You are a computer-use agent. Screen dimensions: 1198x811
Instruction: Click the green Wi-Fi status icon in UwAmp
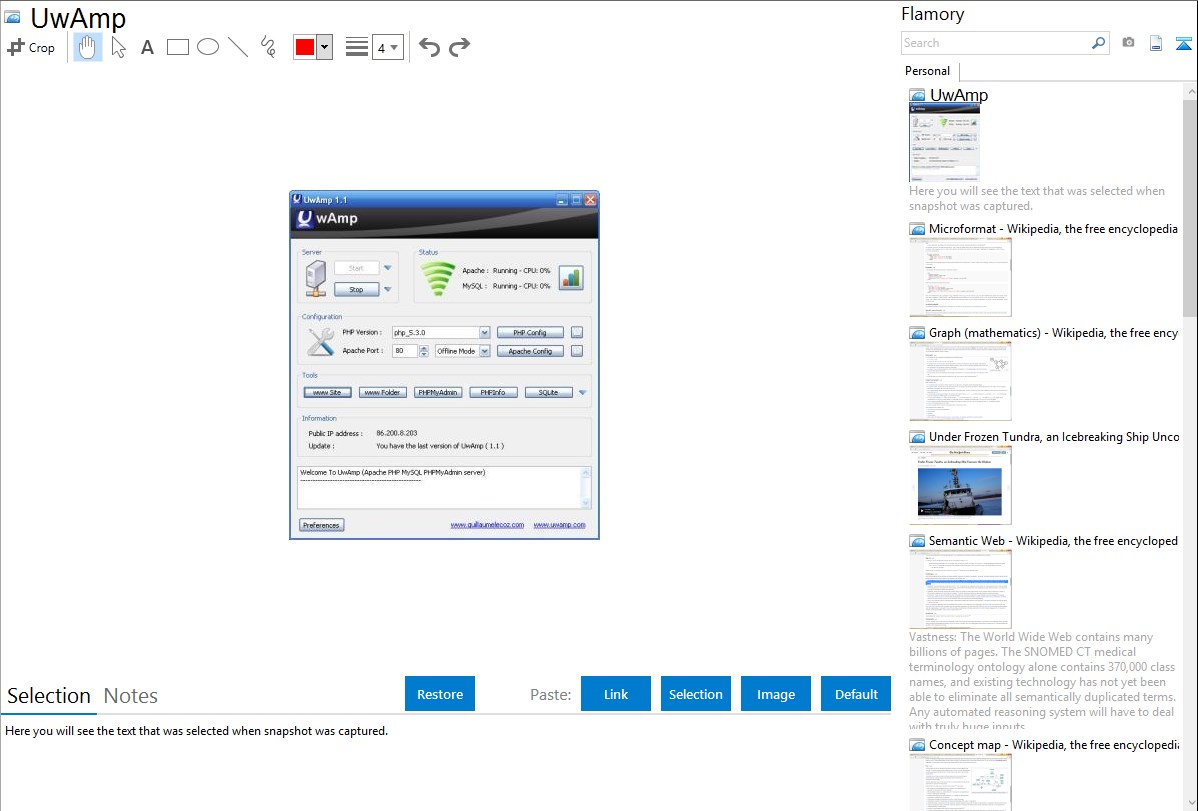(x=438, y=278)
